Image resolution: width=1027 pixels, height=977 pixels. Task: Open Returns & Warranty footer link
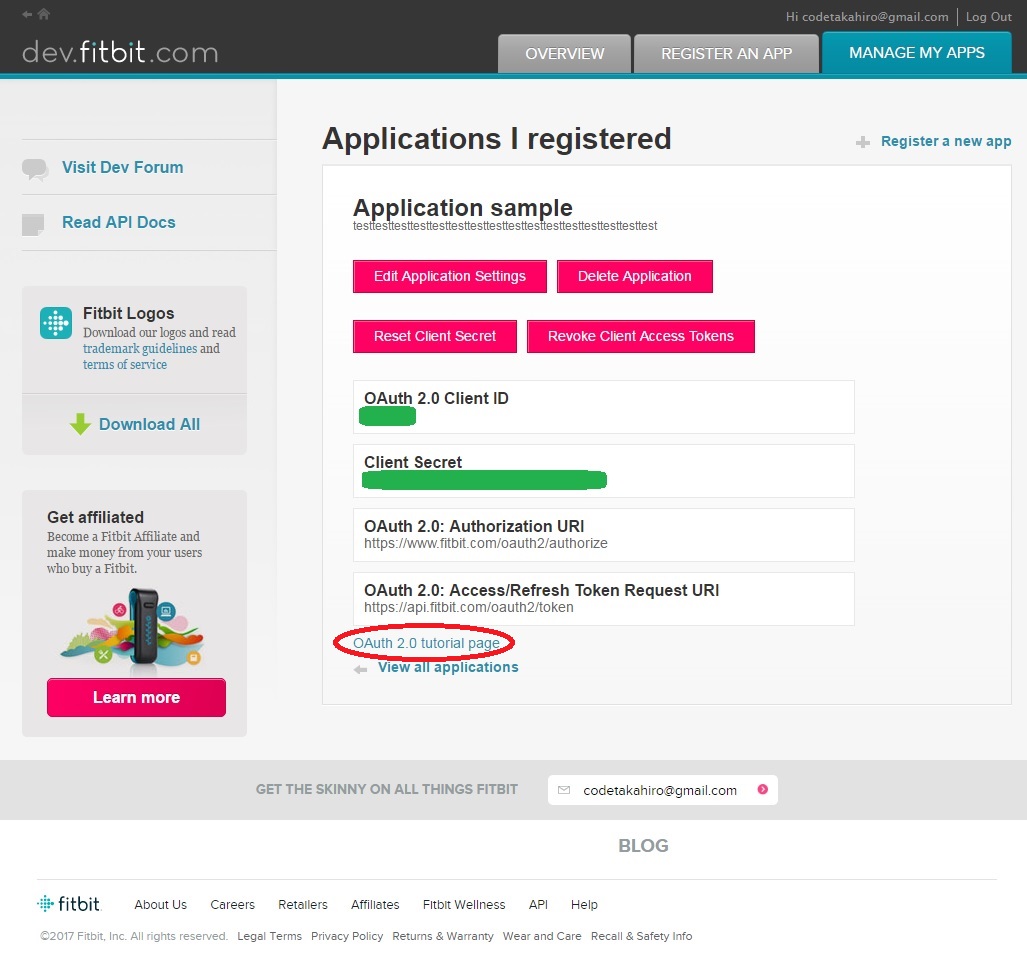pyautogui.click(x=443, y=936)
